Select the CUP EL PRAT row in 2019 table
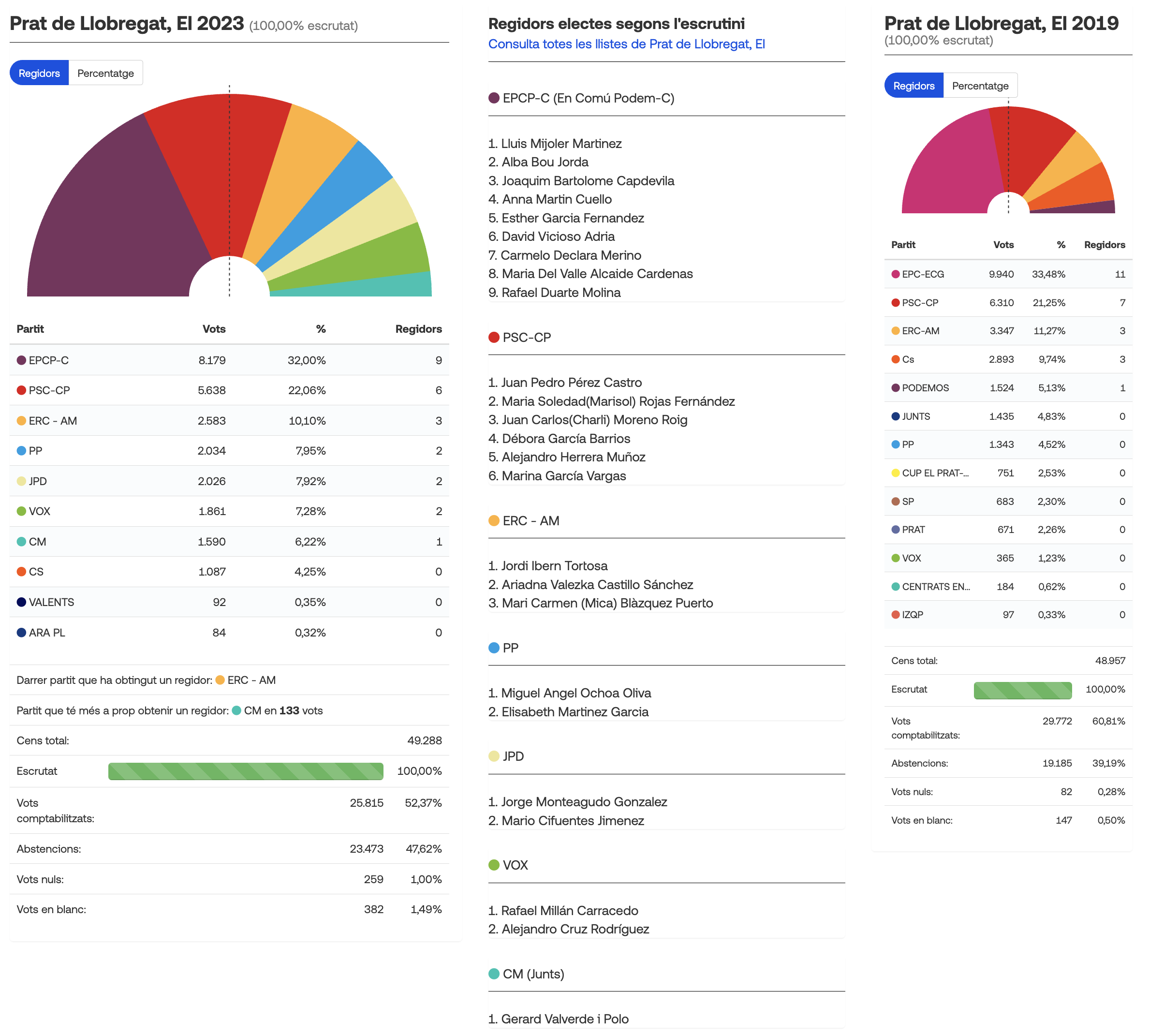The width and height of the screenshot is (1149, 1036). pos(1008,473)
